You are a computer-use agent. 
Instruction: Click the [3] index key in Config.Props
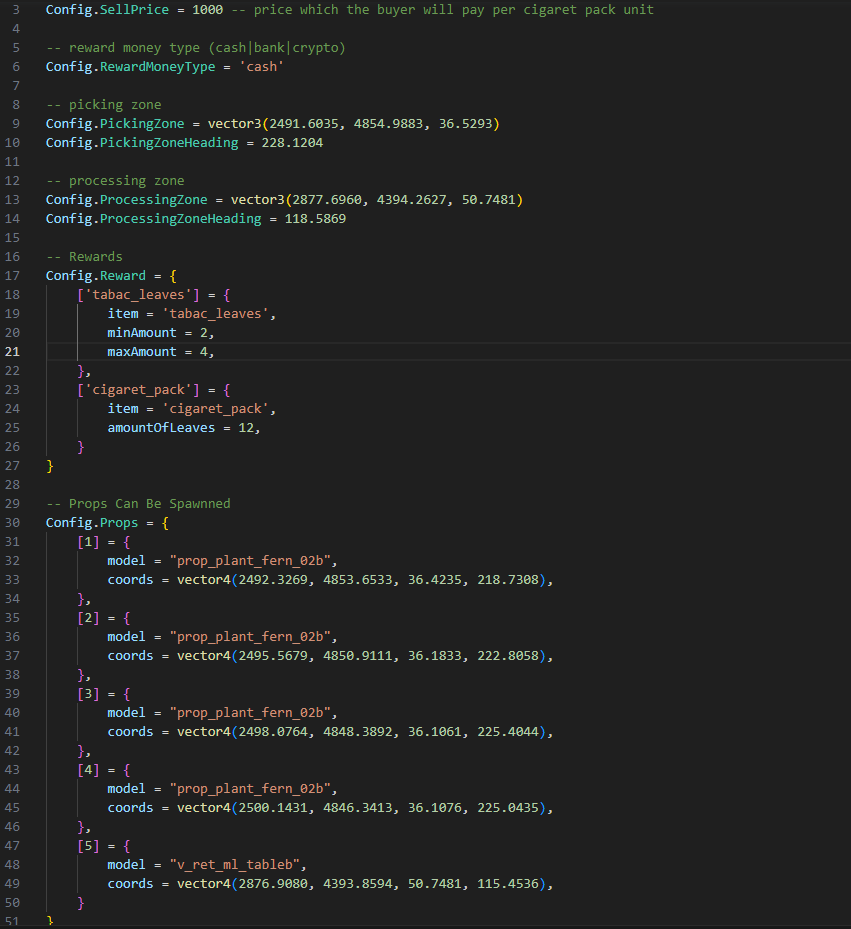(88, 694)
